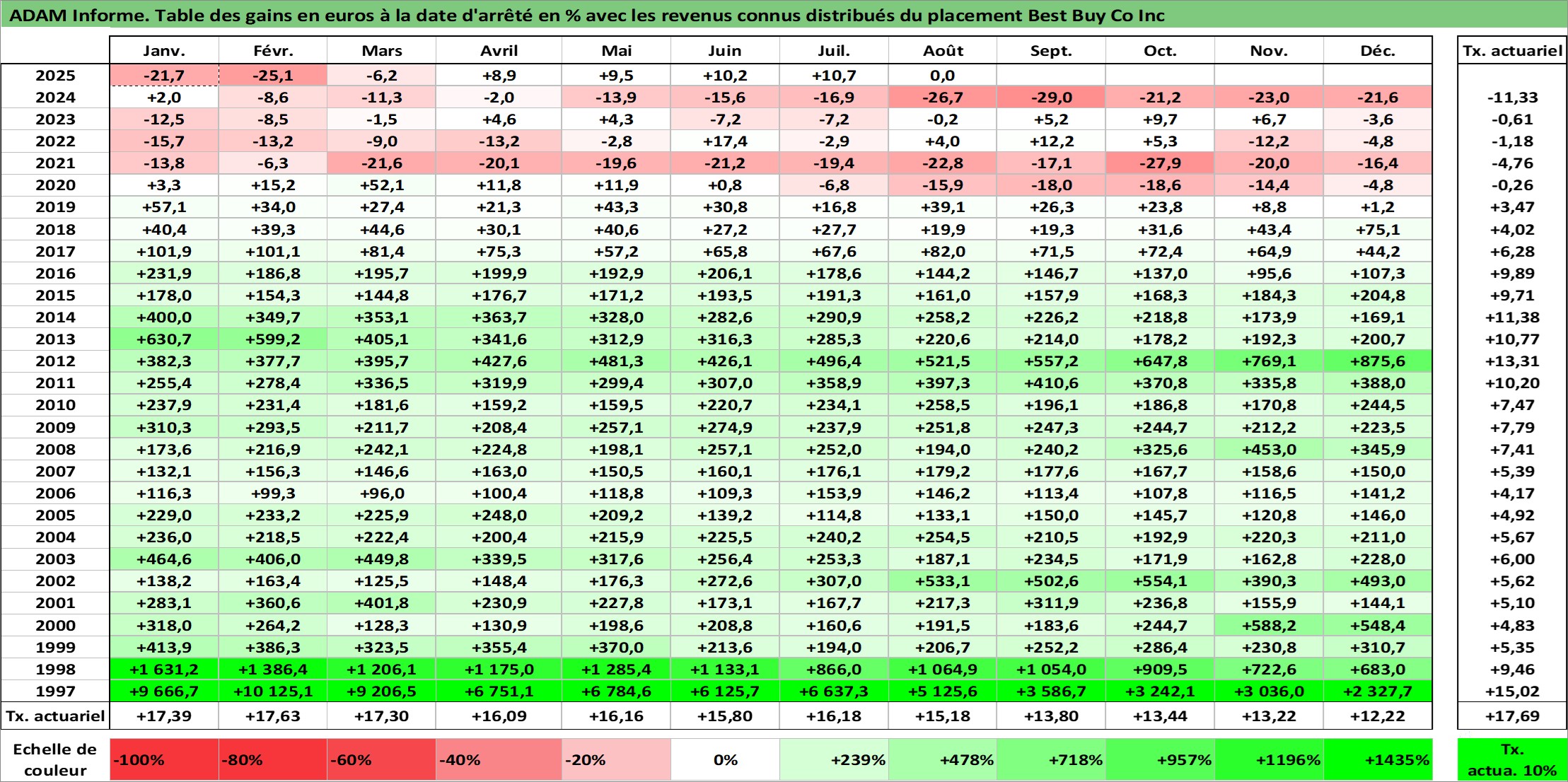Click cell +17,4 for June 2022
The width and height of the screenshot is (1568, 782).
725,141
